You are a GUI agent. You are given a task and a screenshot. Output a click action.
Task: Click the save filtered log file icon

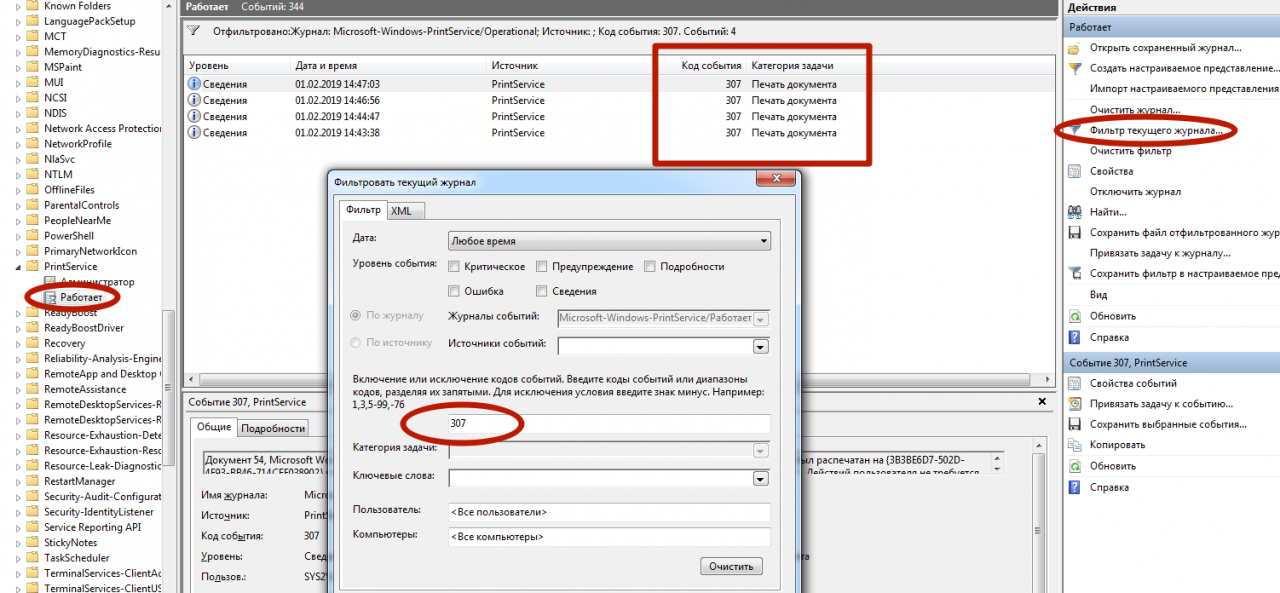(x=1075, y=233)
